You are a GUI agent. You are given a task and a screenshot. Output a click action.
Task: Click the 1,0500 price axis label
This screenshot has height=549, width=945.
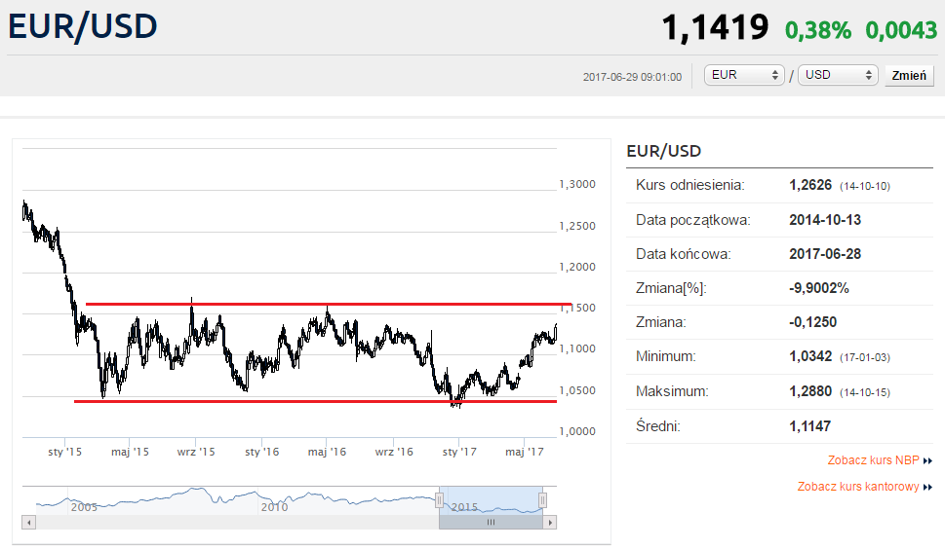click(577, 390)
